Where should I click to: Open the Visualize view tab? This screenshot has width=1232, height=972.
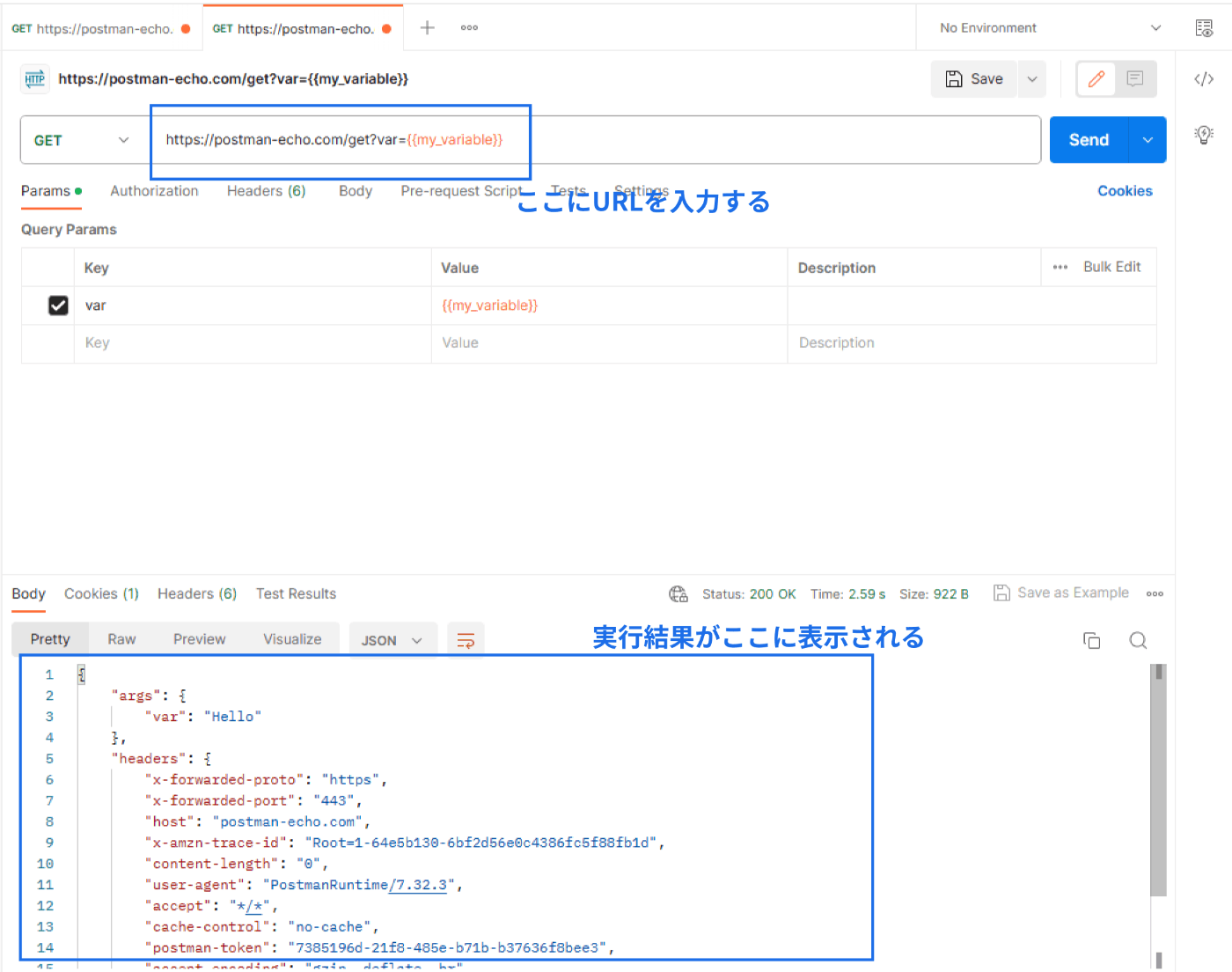click(x=292, y=639)
